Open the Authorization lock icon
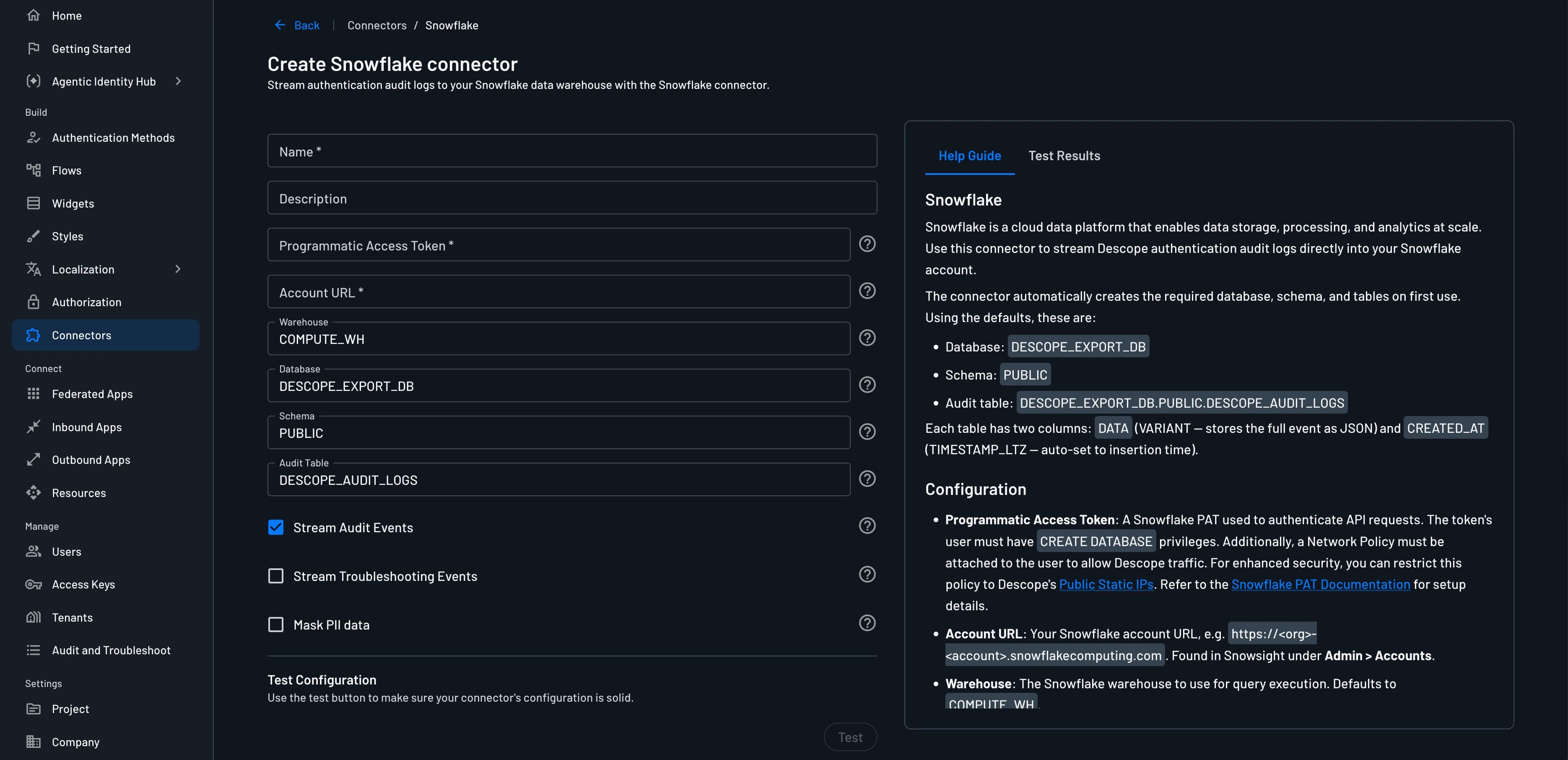This screenshot has width=1568, height=760. 34,302
